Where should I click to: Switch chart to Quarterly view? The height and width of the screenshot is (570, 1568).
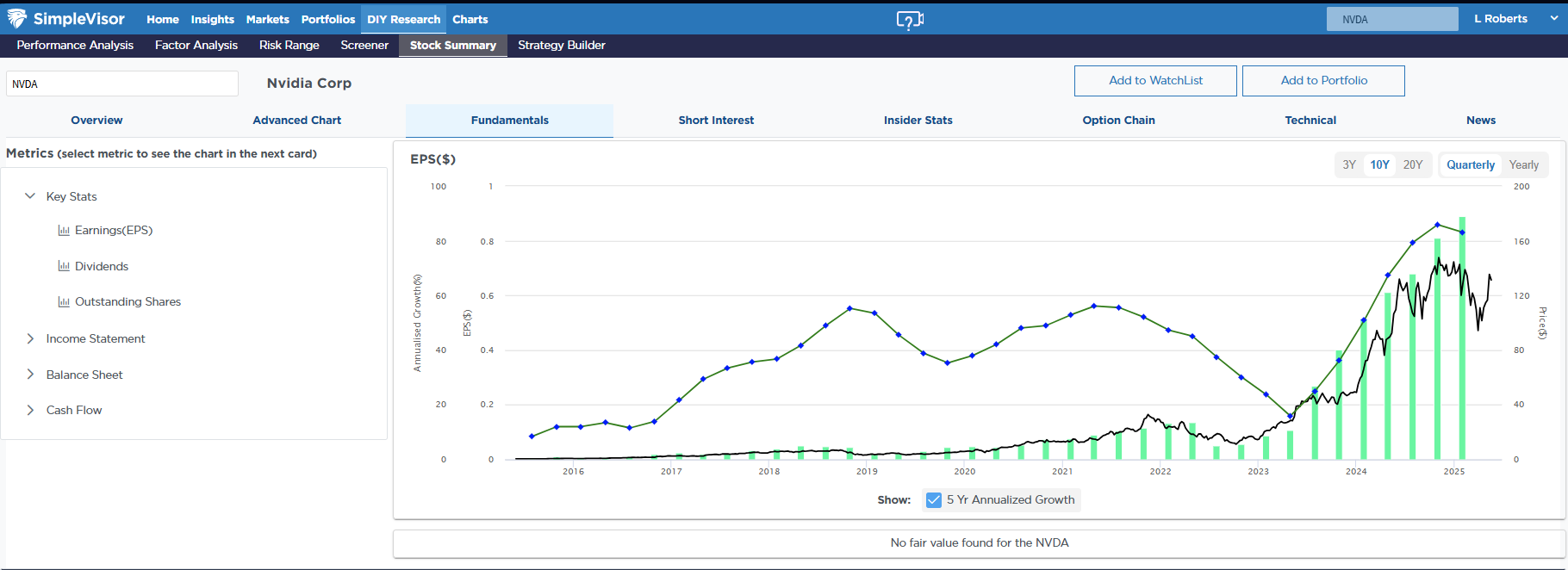[x=1471, y=164]
